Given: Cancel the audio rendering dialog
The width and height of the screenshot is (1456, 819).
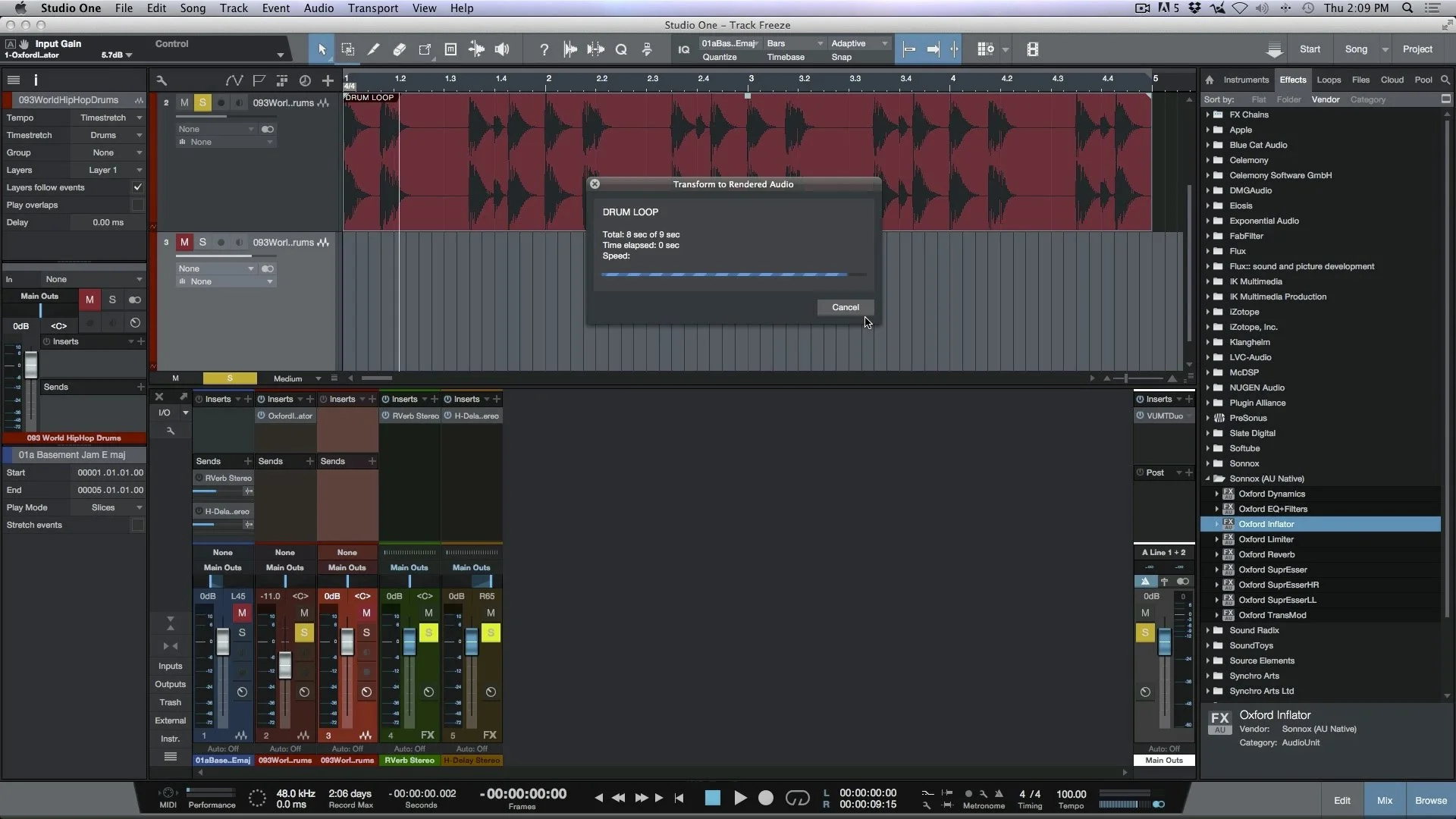Looking at the screenshot, I should click(x=845, y=307).
